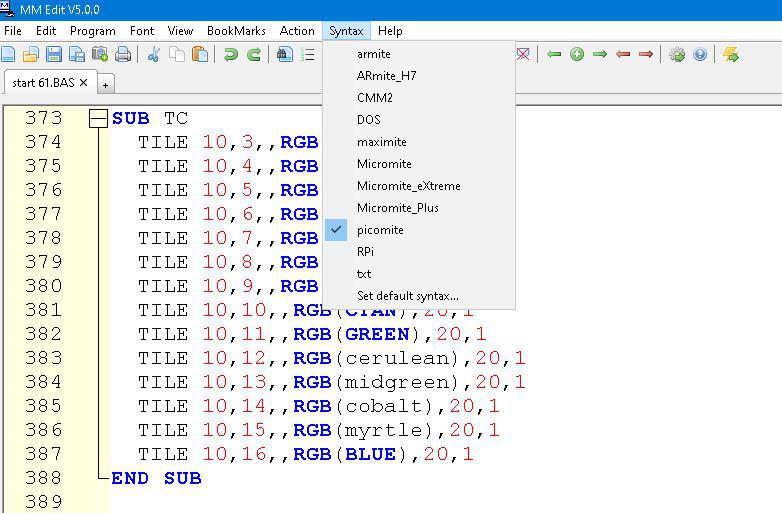Click the green plus circle bookmark icon
Image resolution: width=782 pixels, height=513 pixels.
tap(577, 55)
